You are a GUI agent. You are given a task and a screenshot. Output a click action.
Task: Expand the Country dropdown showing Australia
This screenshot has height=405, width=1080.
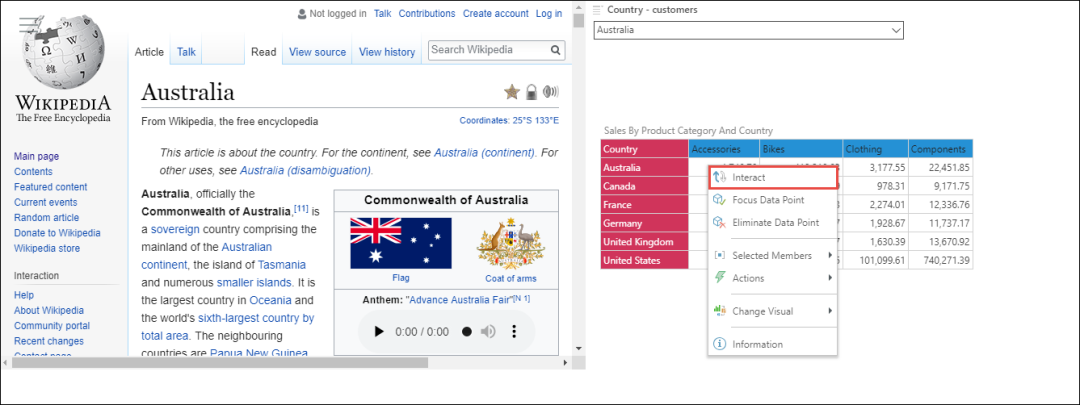tap(895, 31)
